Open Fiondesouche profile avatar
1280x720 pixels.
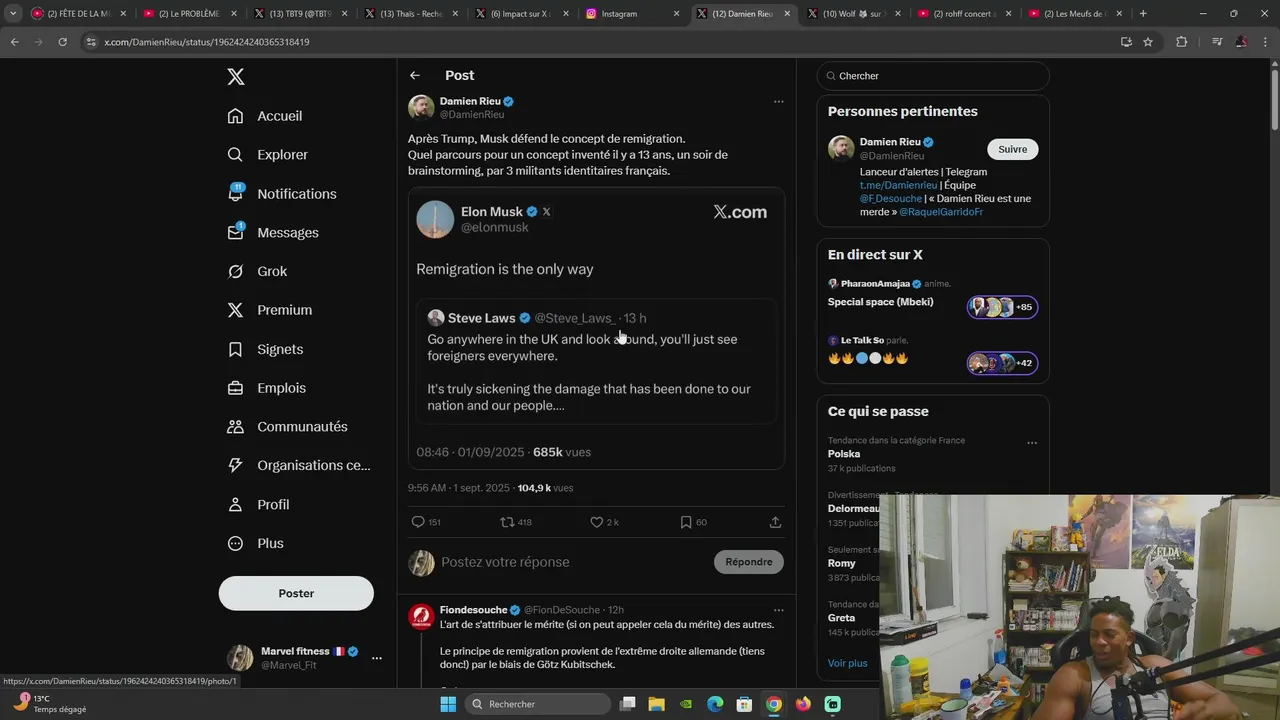click(421, 616)
